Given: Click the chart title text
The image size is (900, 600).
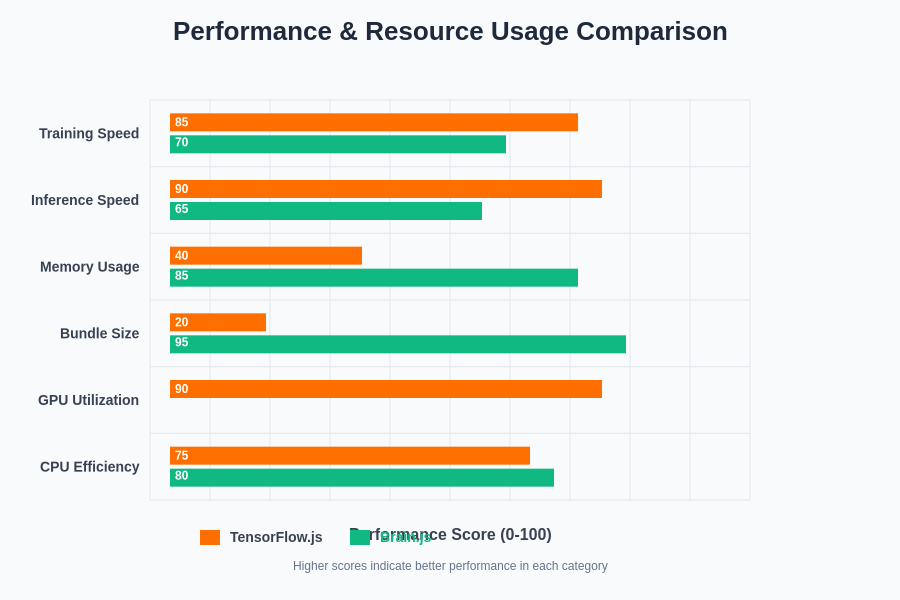Looking at the screenshot, I should click(450, 31).
